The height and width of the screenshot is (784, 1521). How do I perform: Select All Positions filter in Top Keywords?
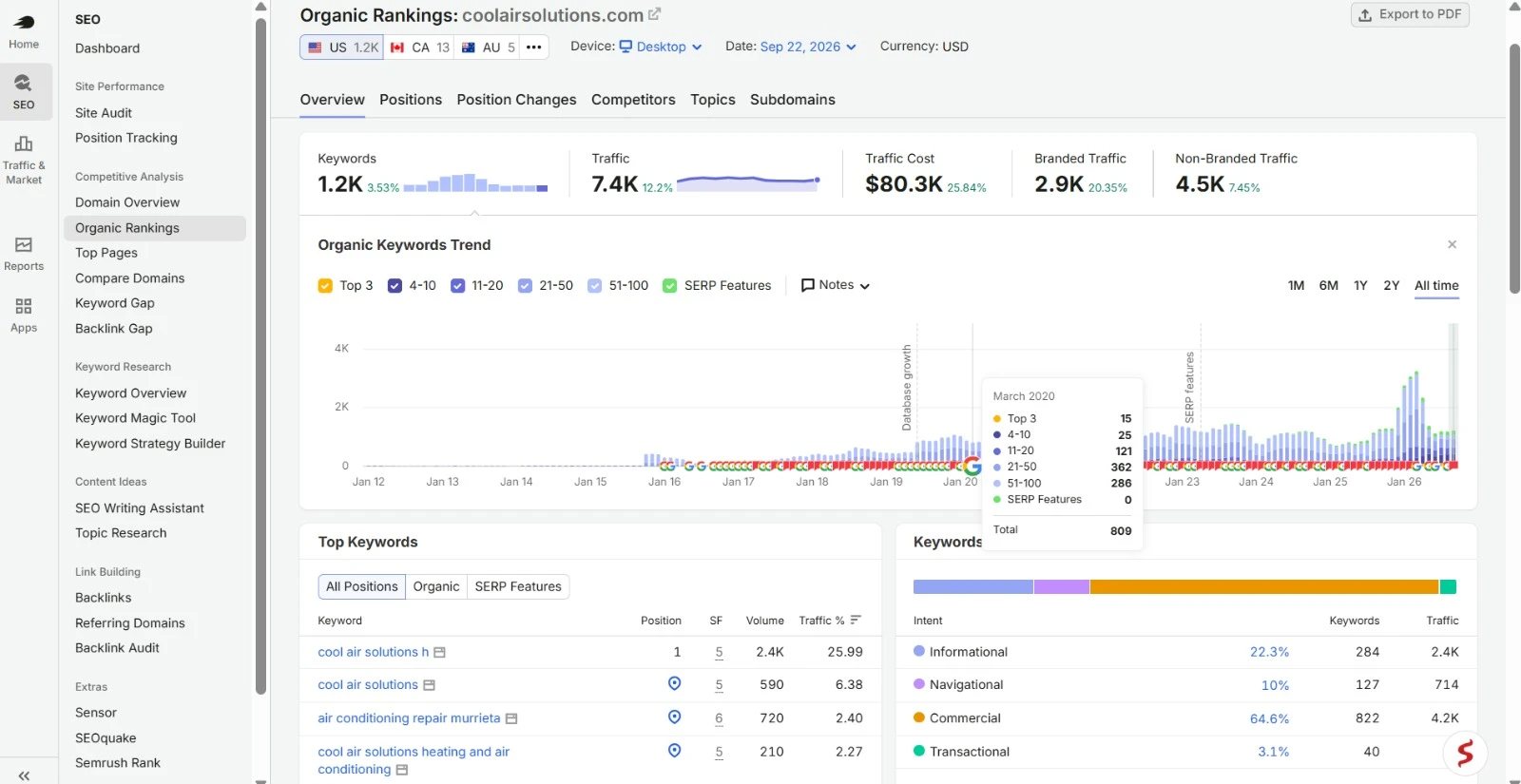[x=361, y=586]
